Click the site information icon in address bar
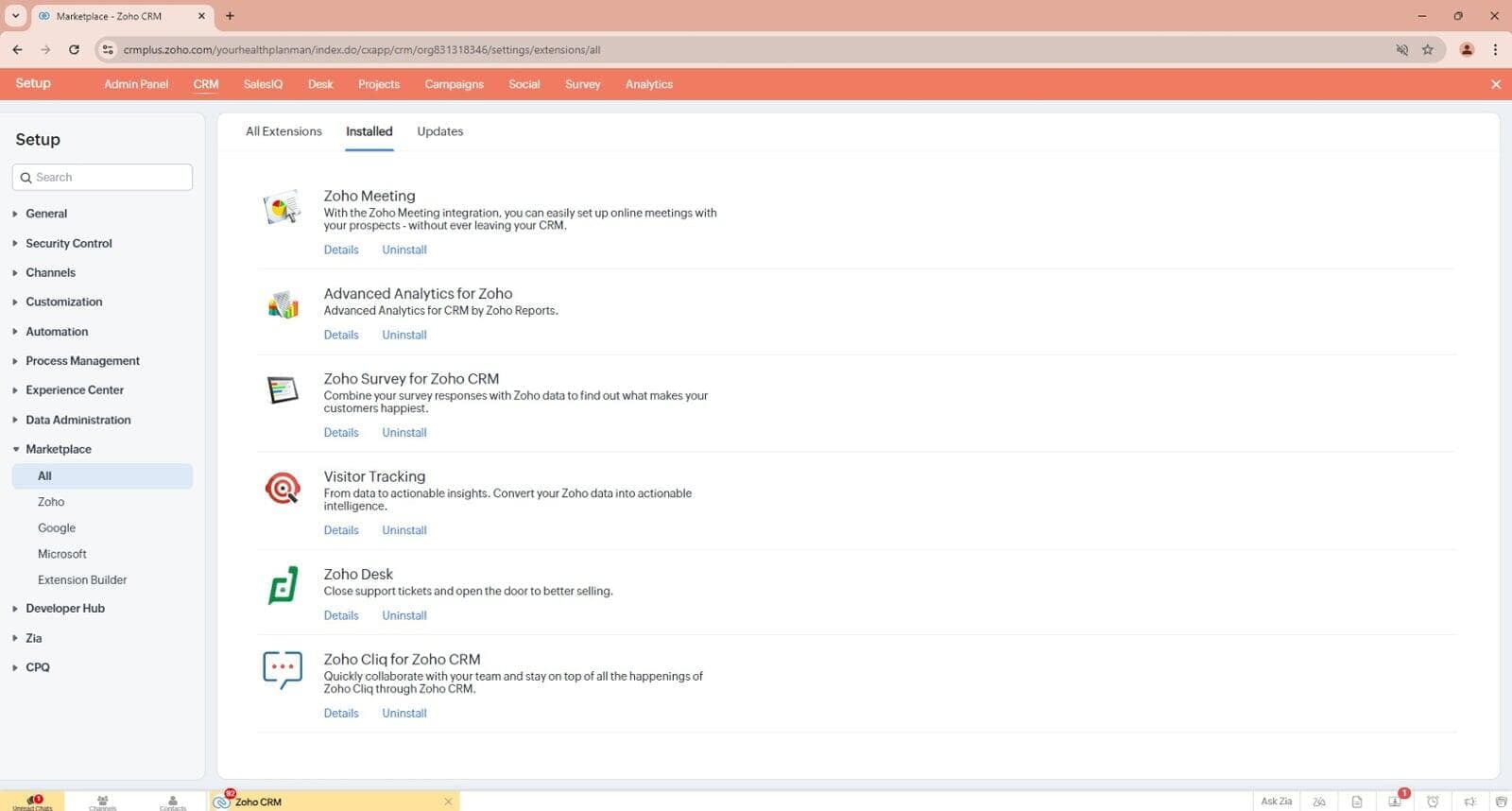 pyautogui.click(x=108, y=49)
